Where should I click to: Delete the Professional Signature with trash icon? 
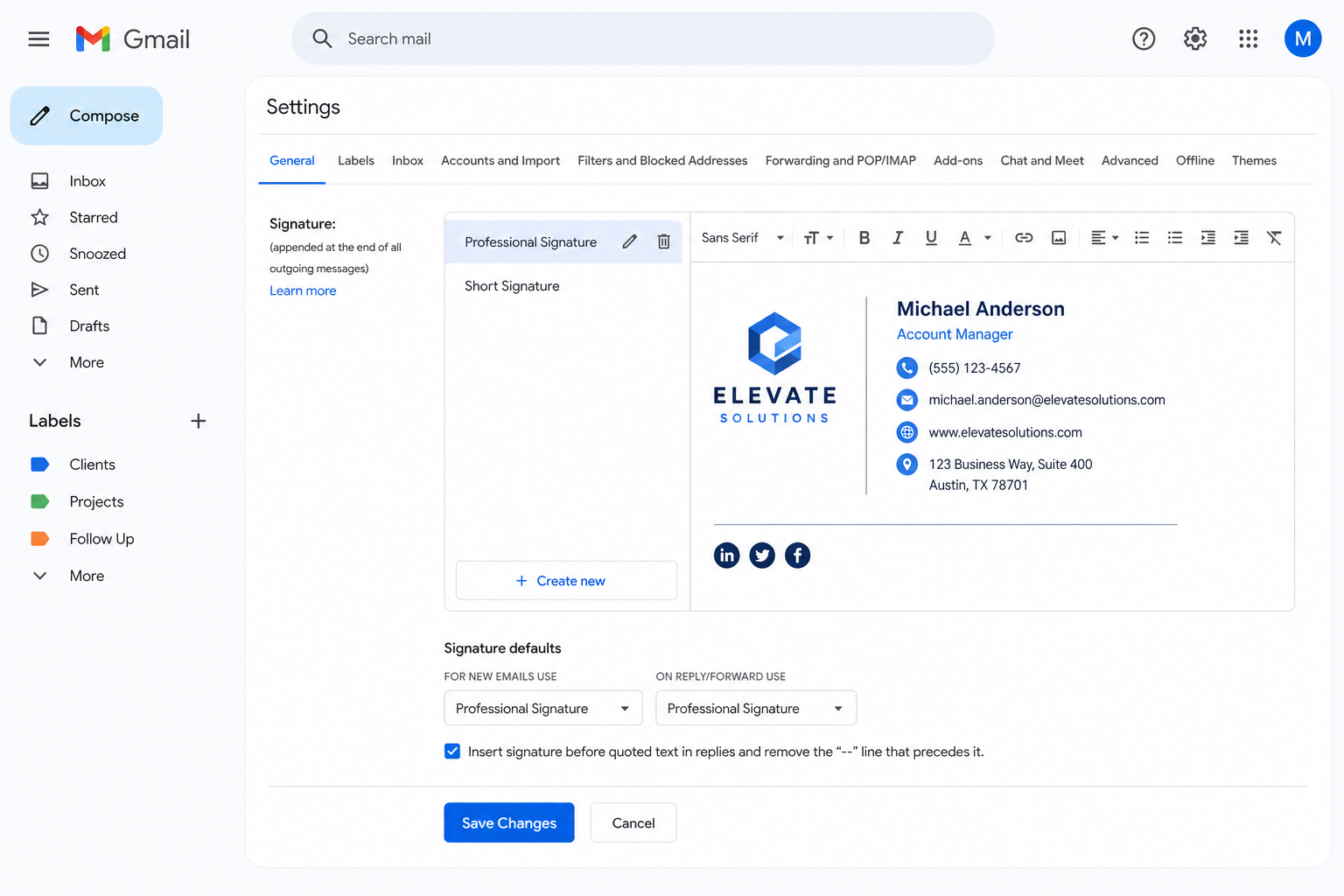tap(664, 241)
